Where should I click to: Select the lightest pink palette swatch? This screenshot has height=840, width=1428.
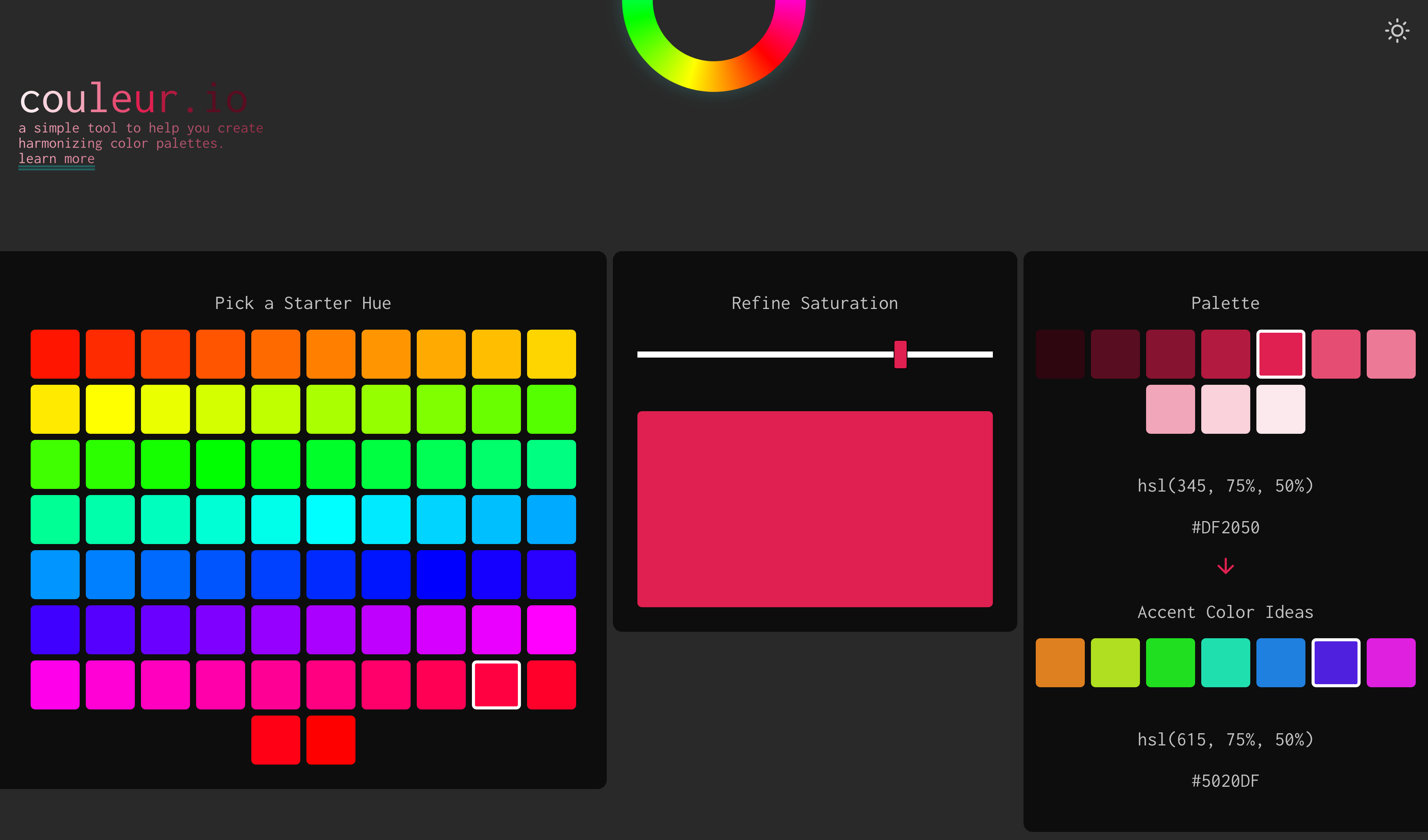point(1280,409)
